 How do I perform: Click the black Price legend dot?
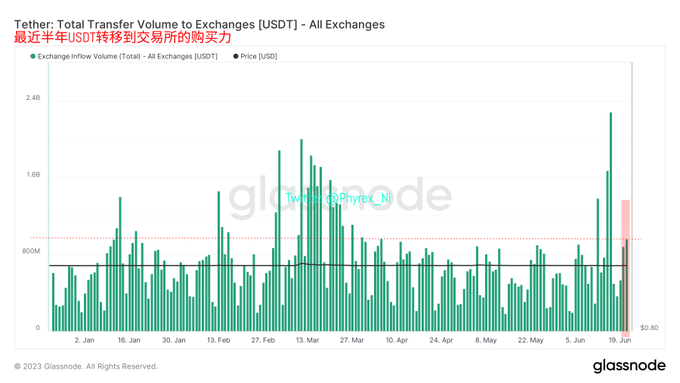tap(236, 56)
